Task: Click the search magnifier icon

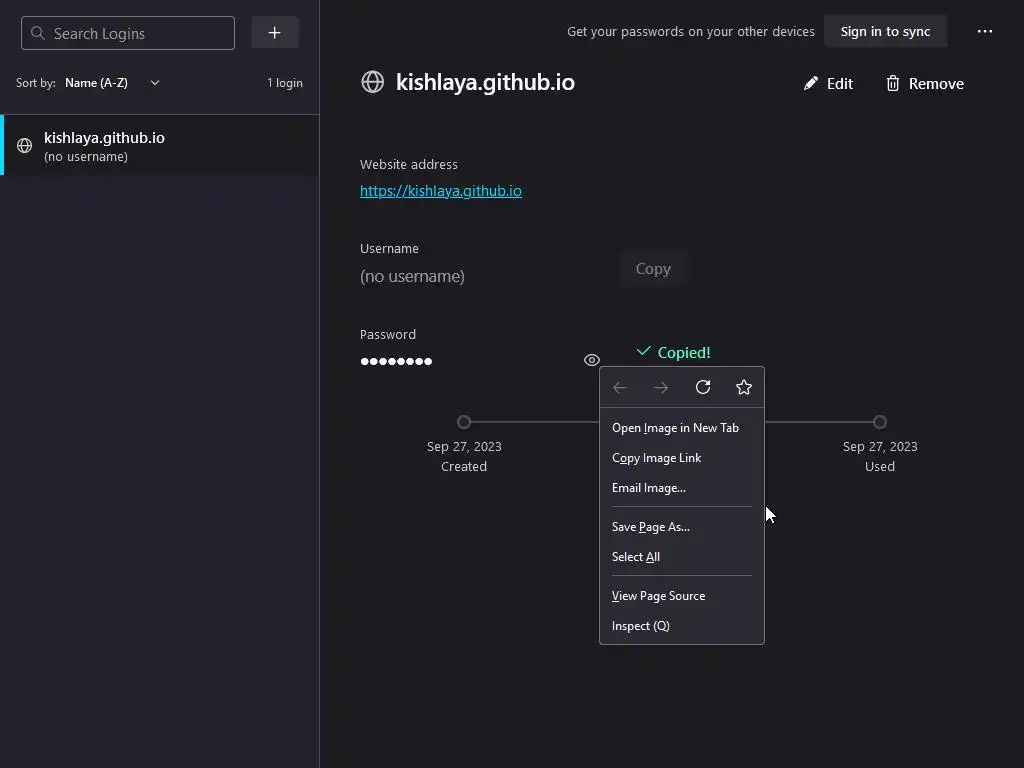Action: click(x=38, y=33)
